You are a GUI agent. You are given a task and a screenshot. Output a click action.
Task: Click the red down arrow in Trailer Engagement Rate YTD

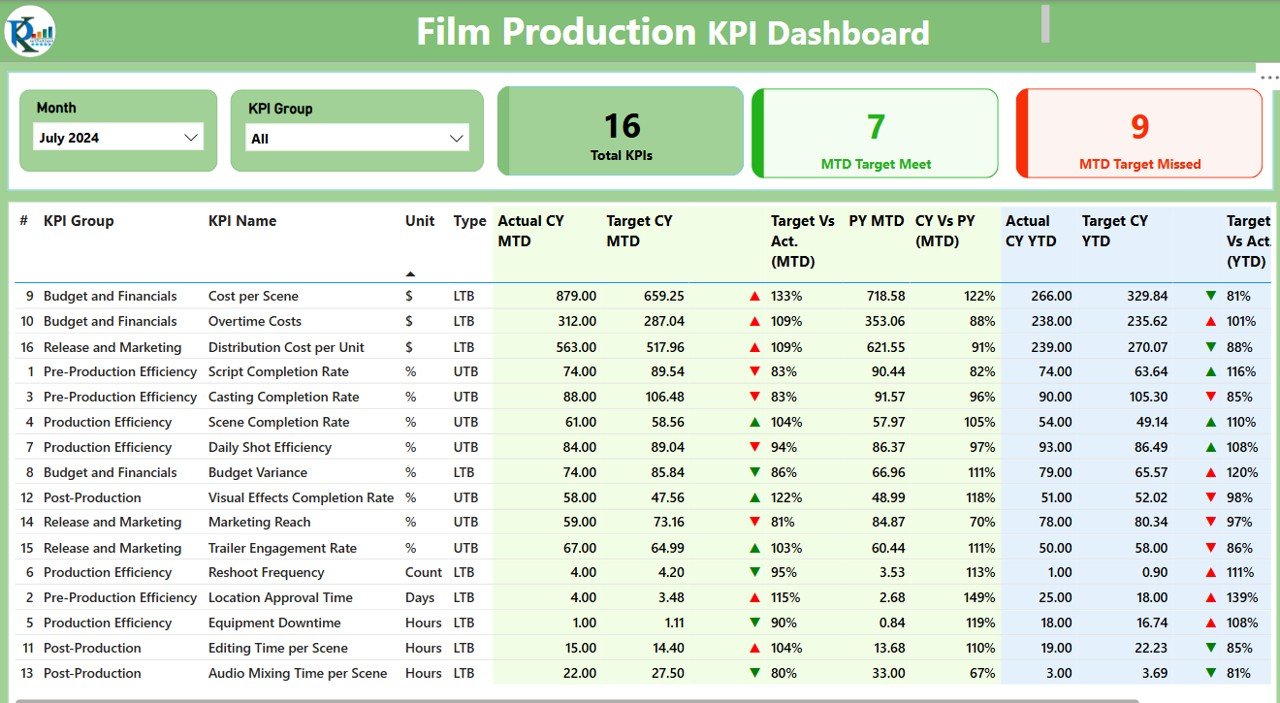point(1211,548)
